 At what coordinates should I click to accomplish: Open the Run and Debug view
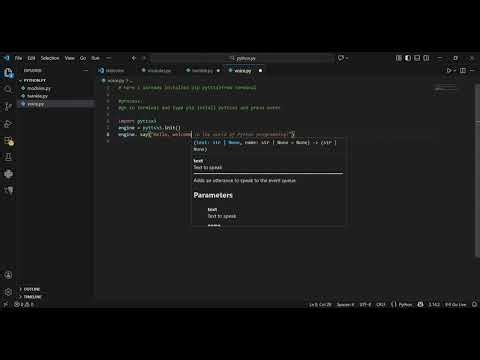(x=8, y=124)
